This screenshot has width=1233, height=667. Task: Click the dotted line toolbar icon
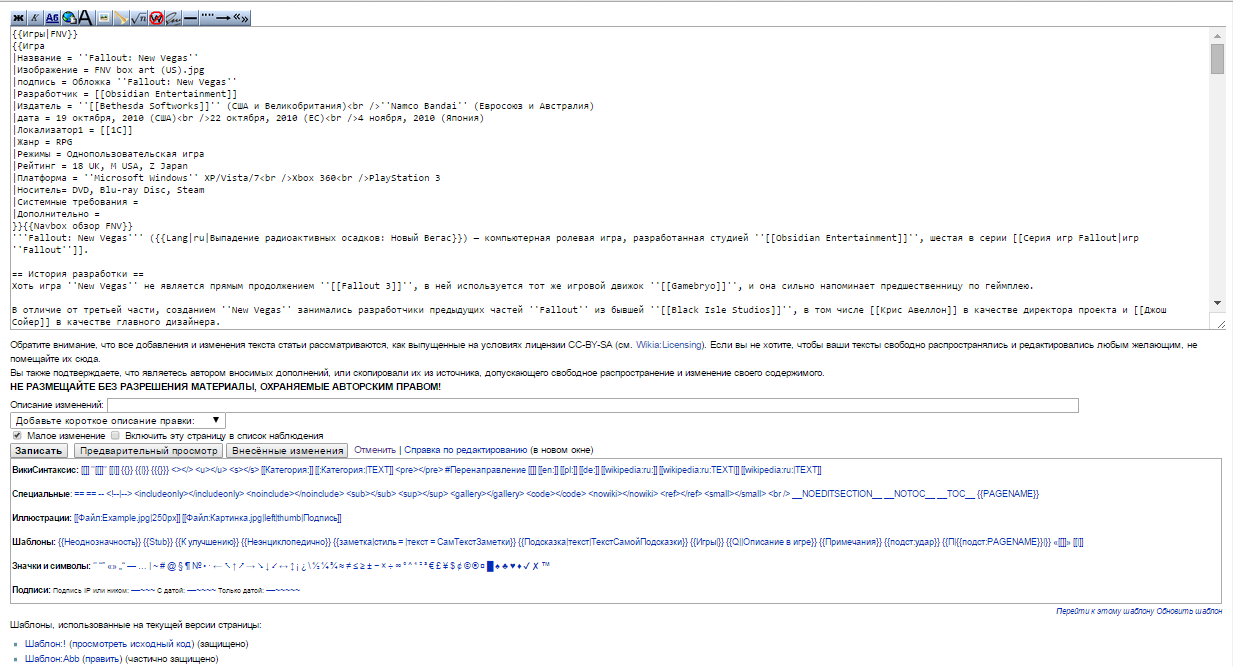207,17
